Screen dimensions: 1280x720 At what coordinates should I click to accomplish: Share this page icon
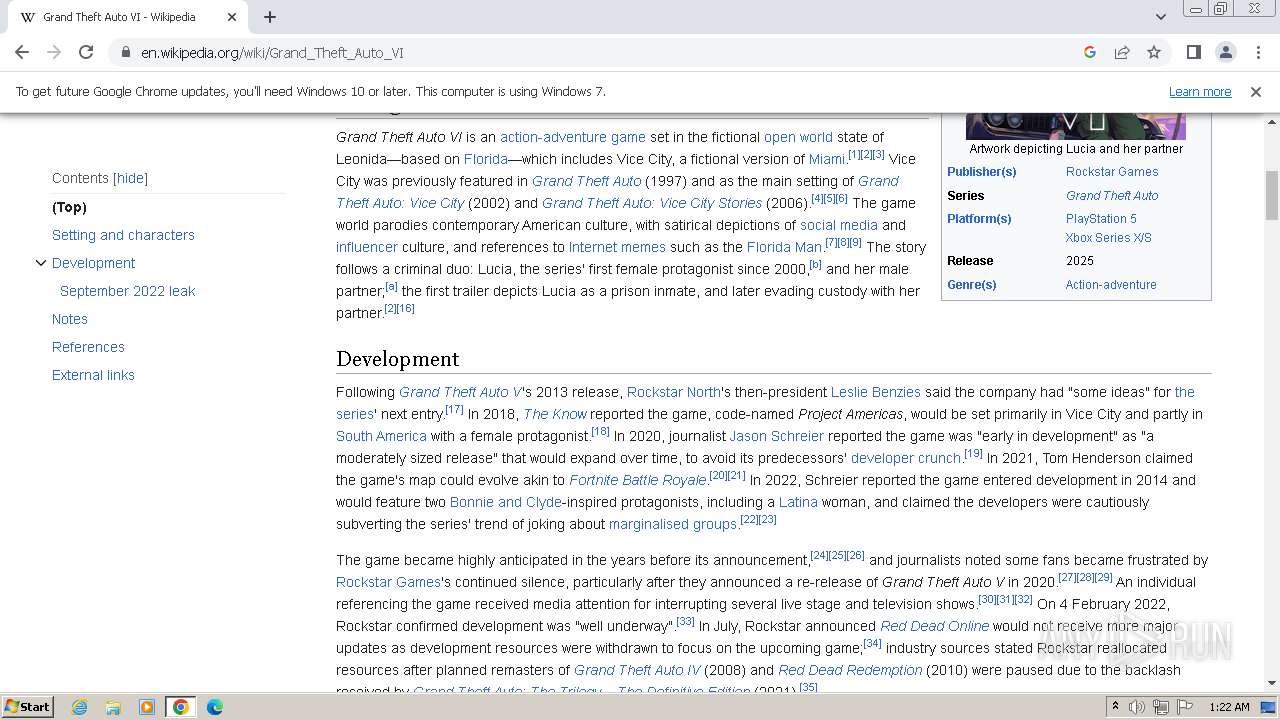(x=1122, y=52)
